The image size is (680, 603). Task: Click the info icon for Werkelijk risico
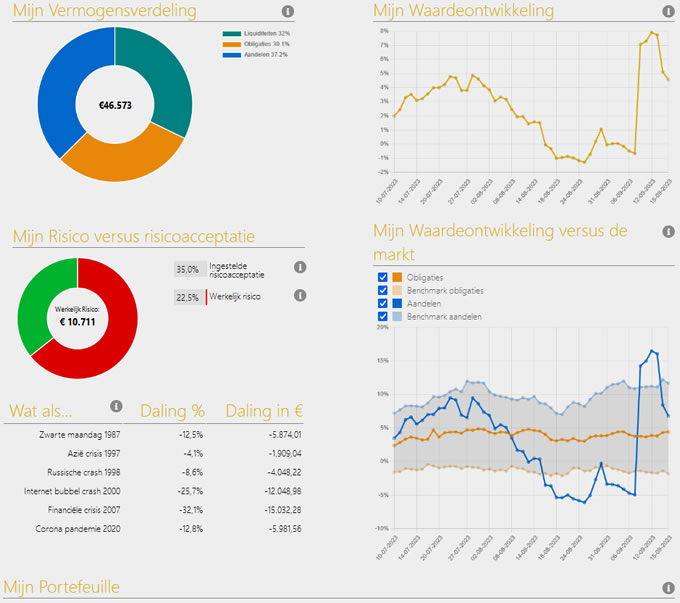click(299, 296)
